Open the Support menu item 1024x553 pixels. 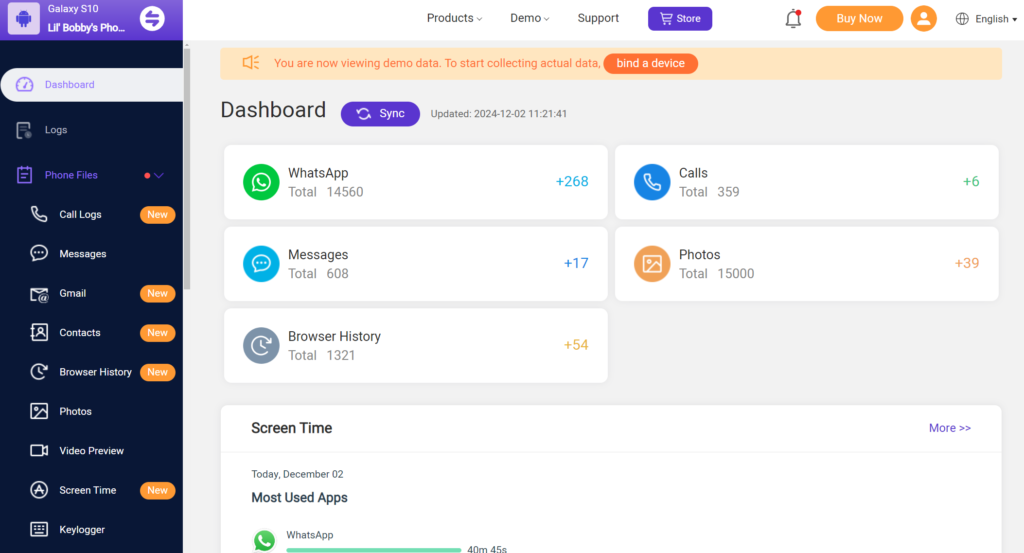(x=598, y=18)
